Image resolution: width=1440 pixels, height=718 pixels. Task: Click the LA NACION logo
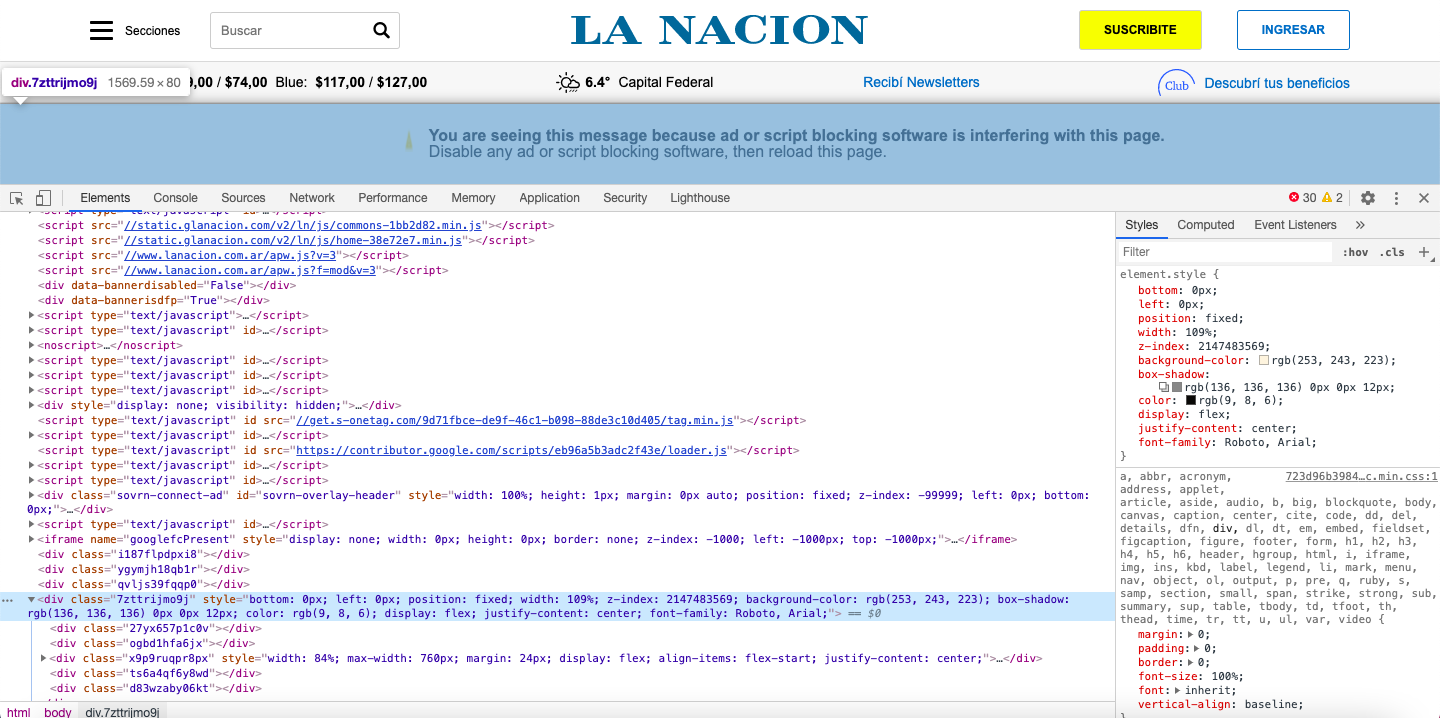tap(719, 30)
